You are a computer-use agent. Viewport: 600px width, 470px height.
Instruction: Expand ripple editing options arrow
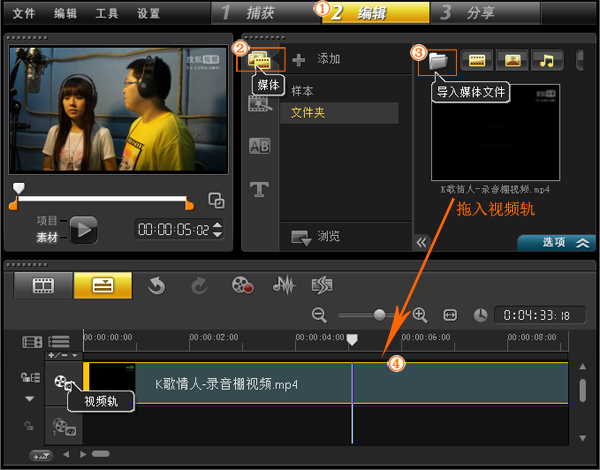pyautogui.click(x=29, y=399)
